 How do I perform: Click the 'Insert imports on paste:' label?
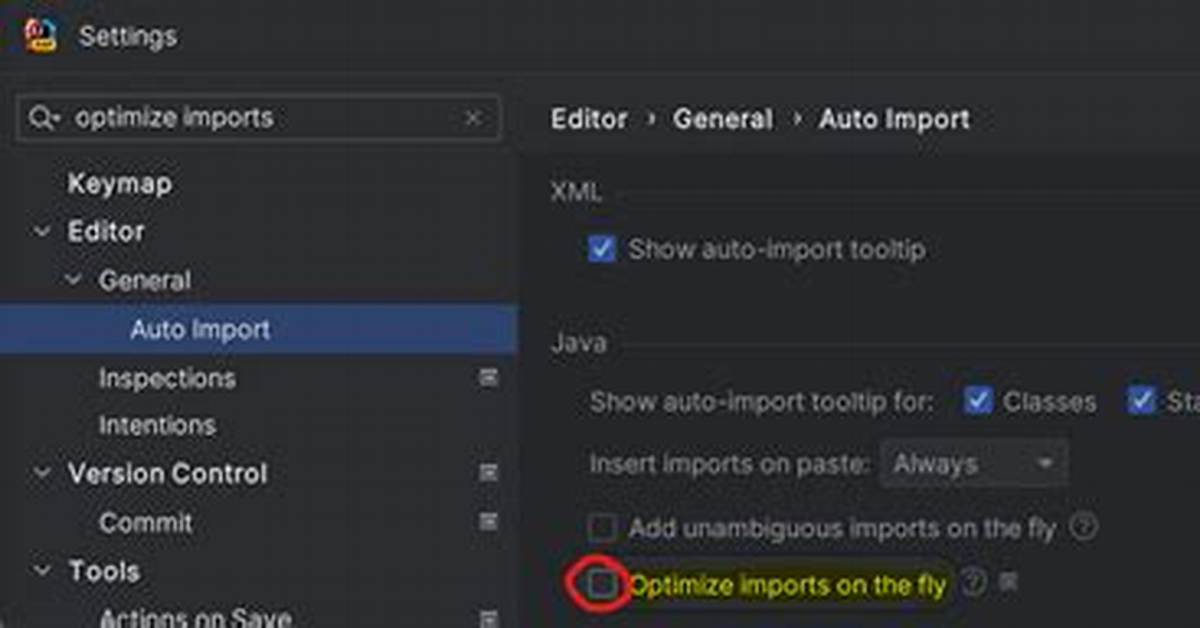730,464
